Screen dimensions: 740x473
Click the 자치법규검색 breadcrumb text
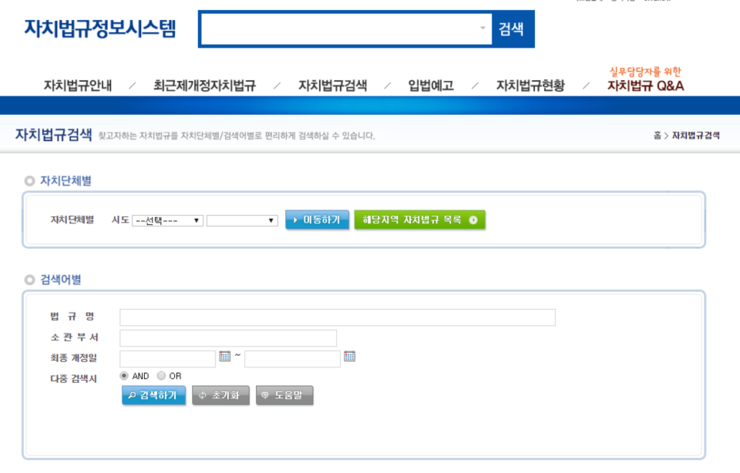696,135
